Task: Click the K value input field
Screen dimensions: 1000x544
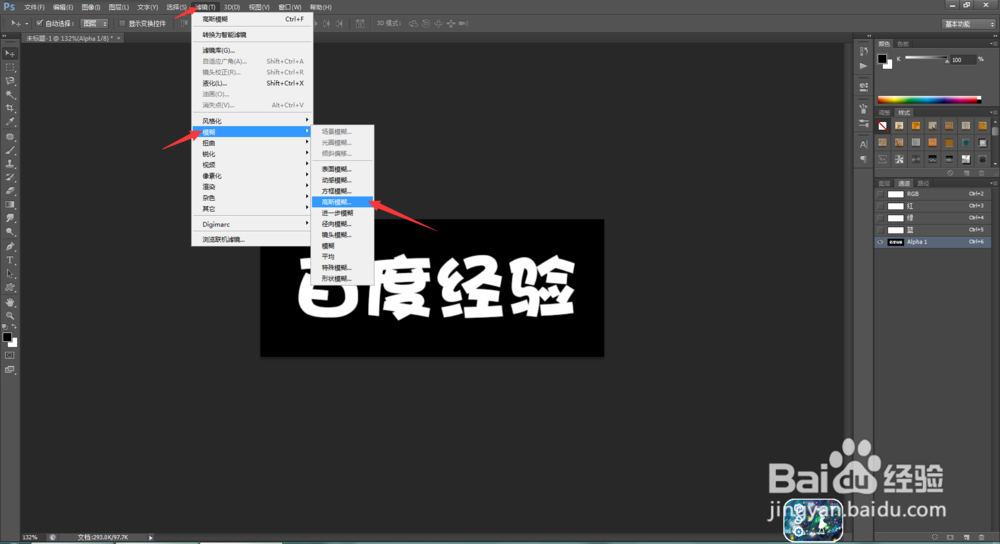Action: [x=962, y=59]
